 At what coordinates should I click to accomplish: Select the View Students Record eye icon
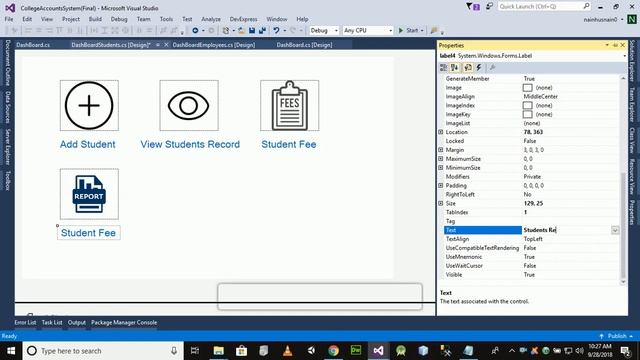click(189, 105)
